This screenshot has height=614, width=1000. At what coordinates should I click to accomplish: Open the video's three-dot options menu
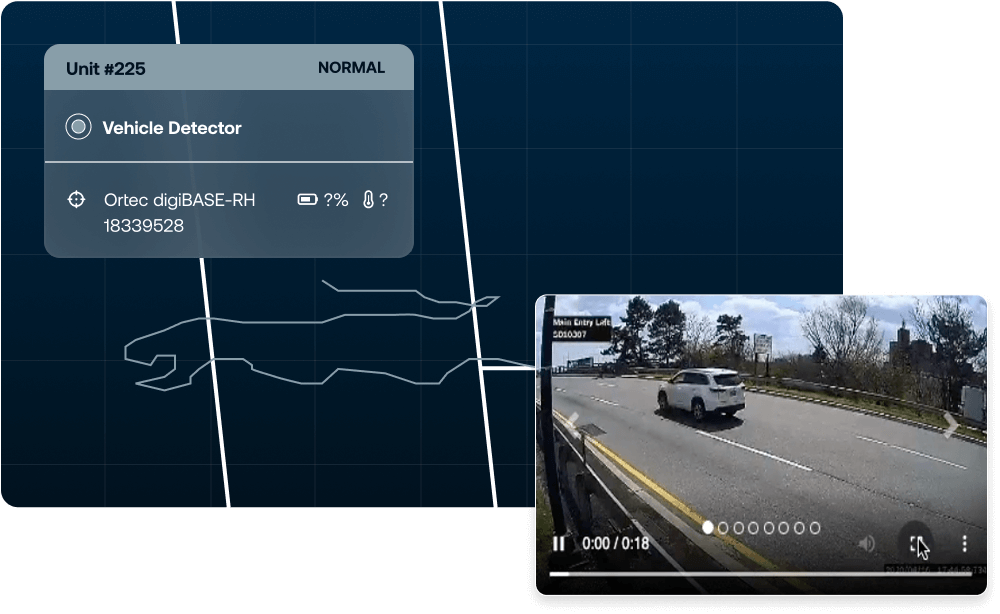click(x=964, y=544)
